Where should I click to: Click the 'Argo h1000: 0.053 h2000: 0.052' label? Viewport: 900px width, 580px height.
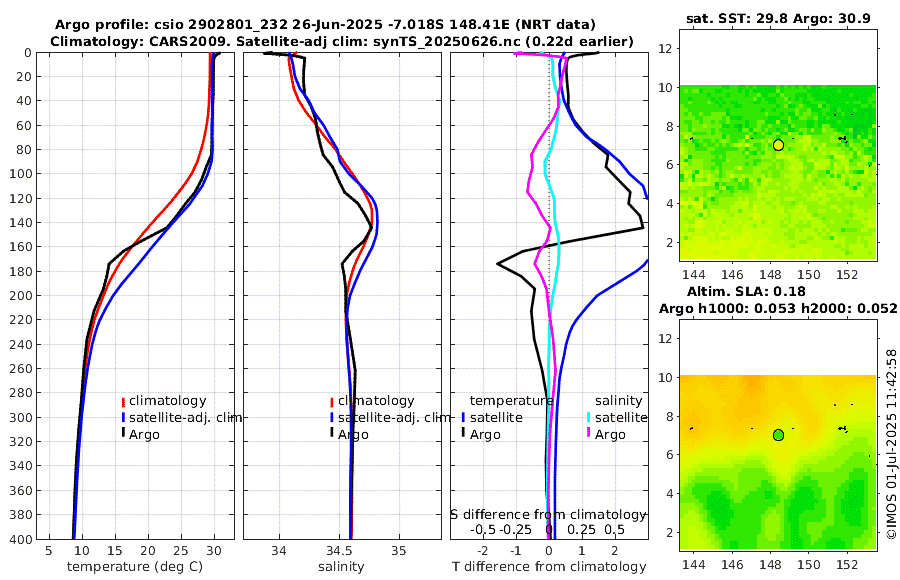pyautogui.click(x=778, y=308)
